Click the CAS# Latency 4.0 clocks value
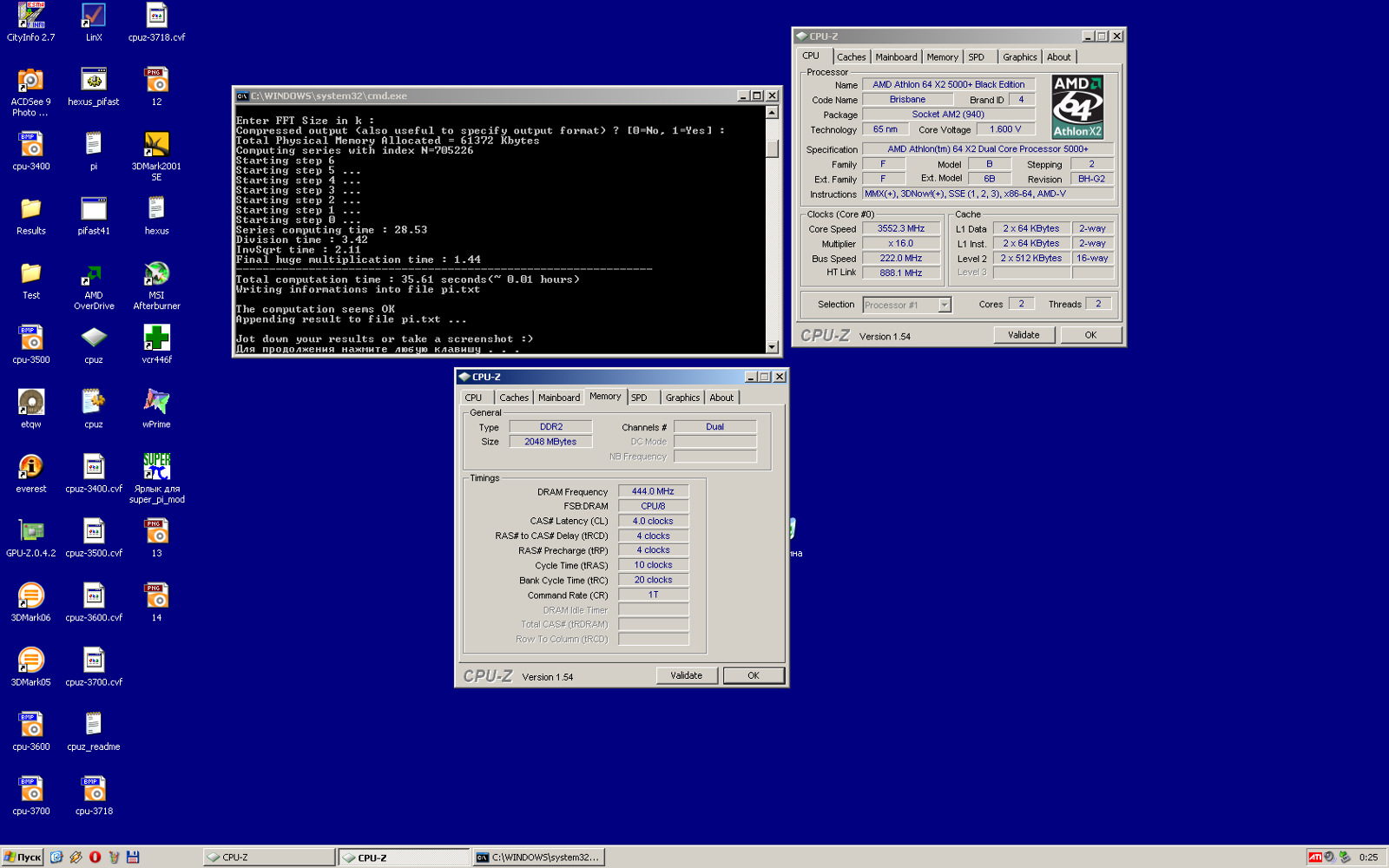 (x=653, y=521)
